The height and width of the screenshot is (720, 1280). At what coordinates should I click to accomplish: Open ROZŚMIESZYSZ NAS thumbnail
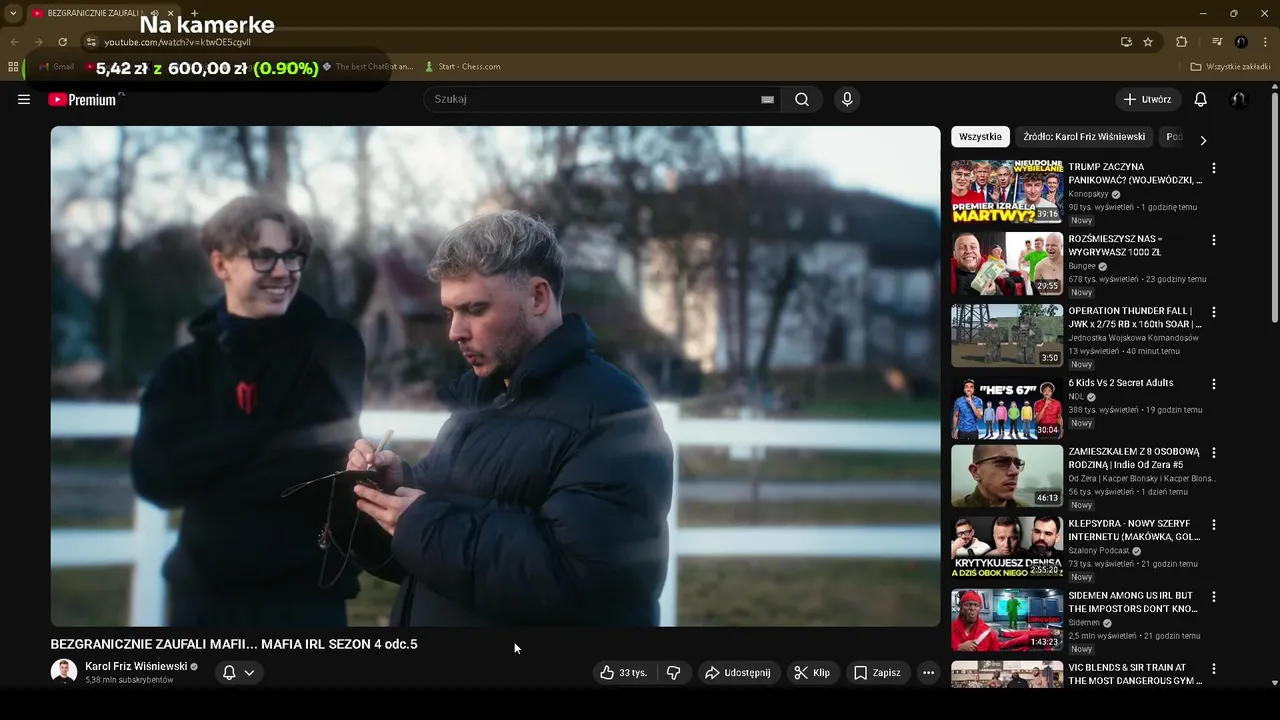1007,263
